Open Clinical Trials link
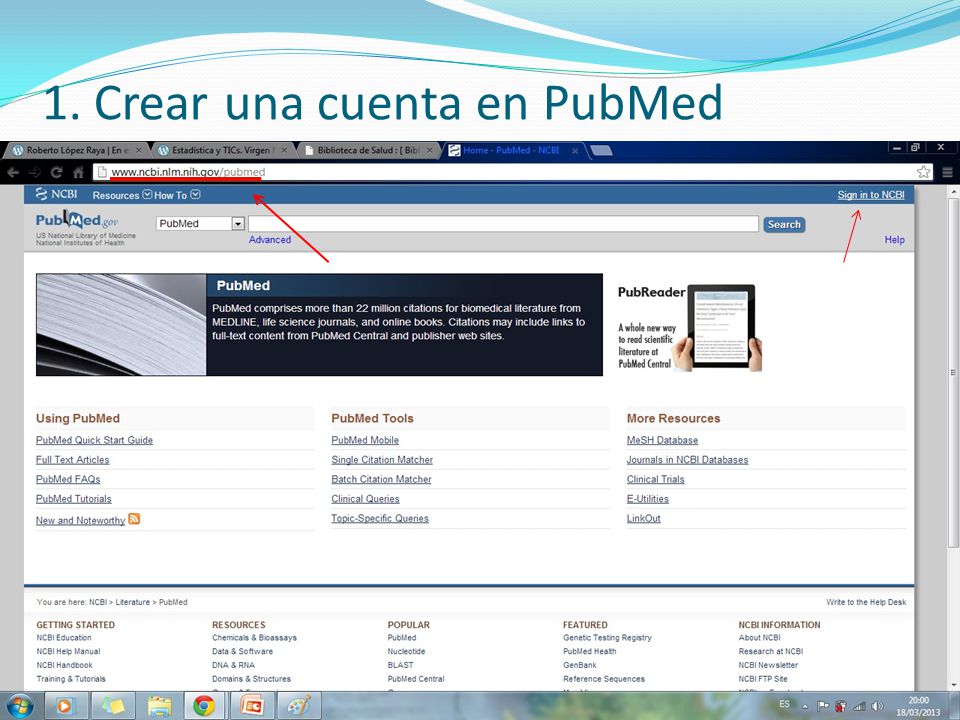The height and width of the screenshot is (720, 960). point(656,479)
